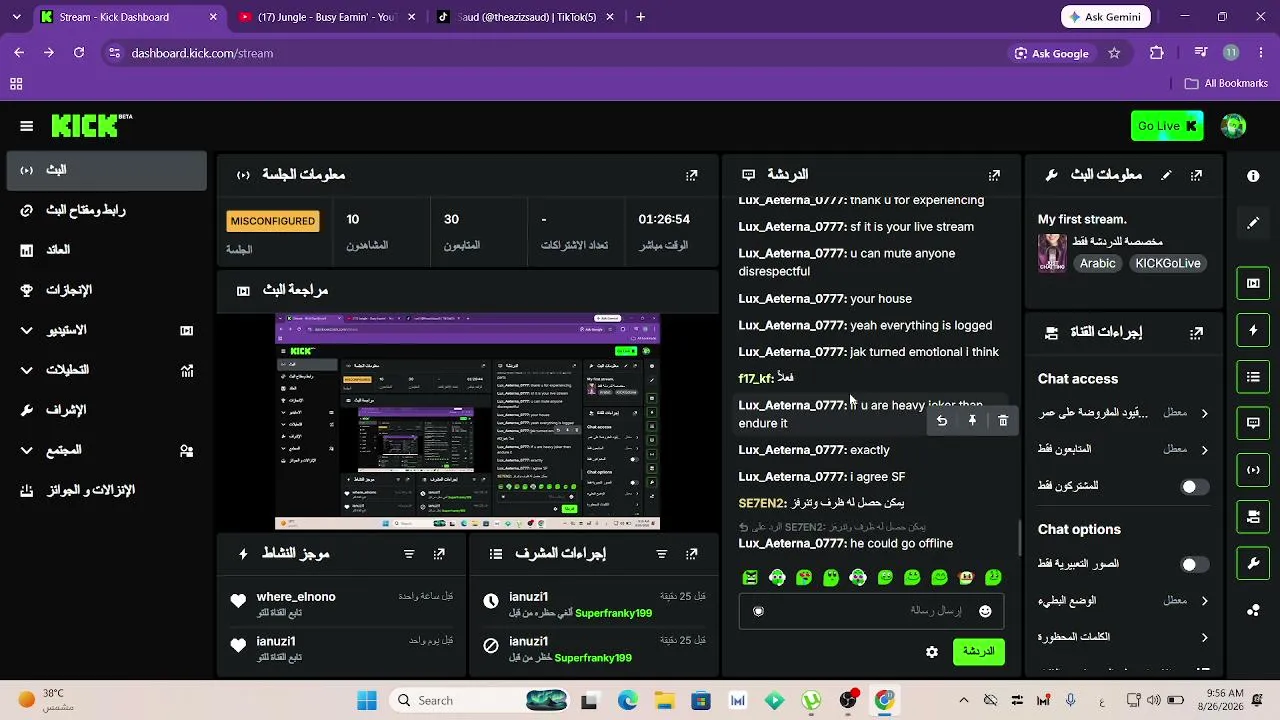1280x720 pixels.
Task: Click the Lux_Aeterna_0777 username on 'he could go offline'
Action: [x=792, y=544]
